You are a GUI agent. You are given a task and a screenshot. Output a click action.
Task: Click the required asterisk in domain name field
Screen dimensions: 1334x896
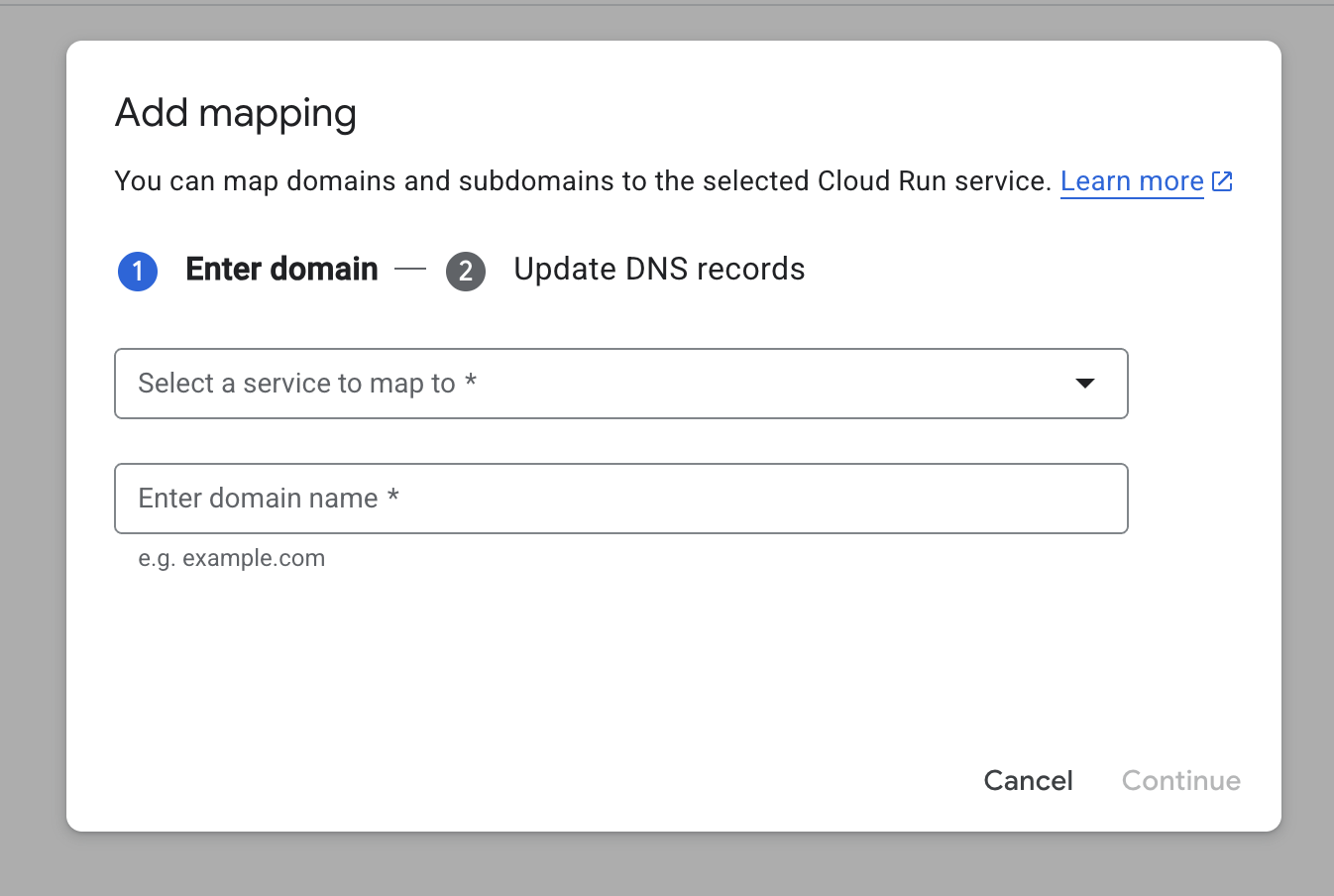tap(393, 496)
